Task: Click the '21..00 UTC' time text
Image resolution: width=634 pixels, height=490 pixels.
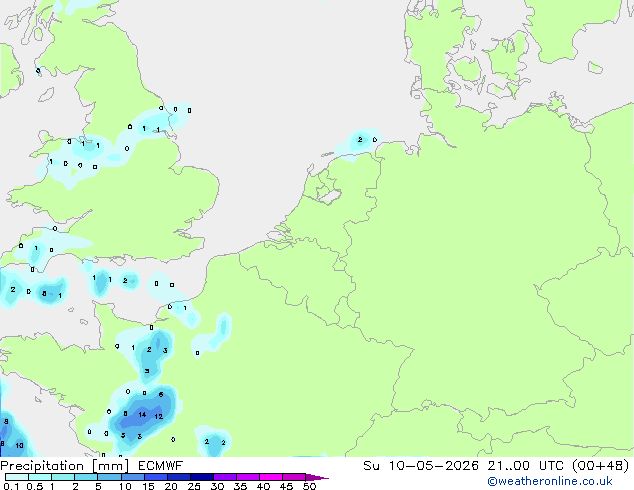Action: (524, 466)
